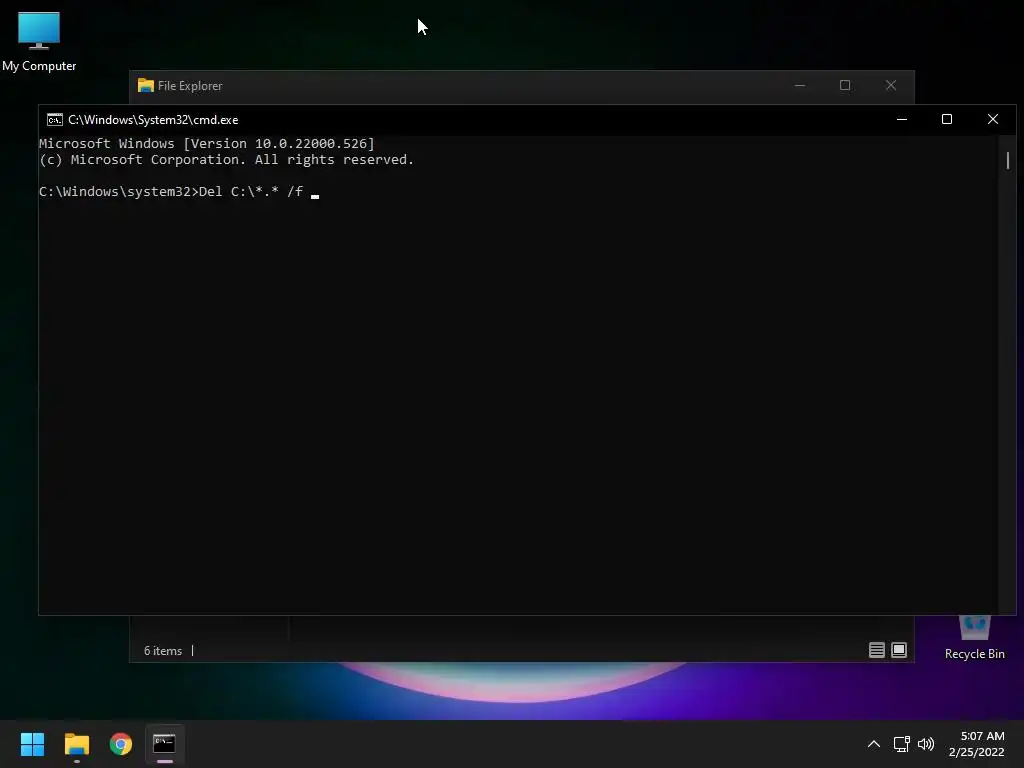Viewport: 1024px width, 768px height.
Task: Click the cmd.exe window title text
Action: (x=153, y=120)
